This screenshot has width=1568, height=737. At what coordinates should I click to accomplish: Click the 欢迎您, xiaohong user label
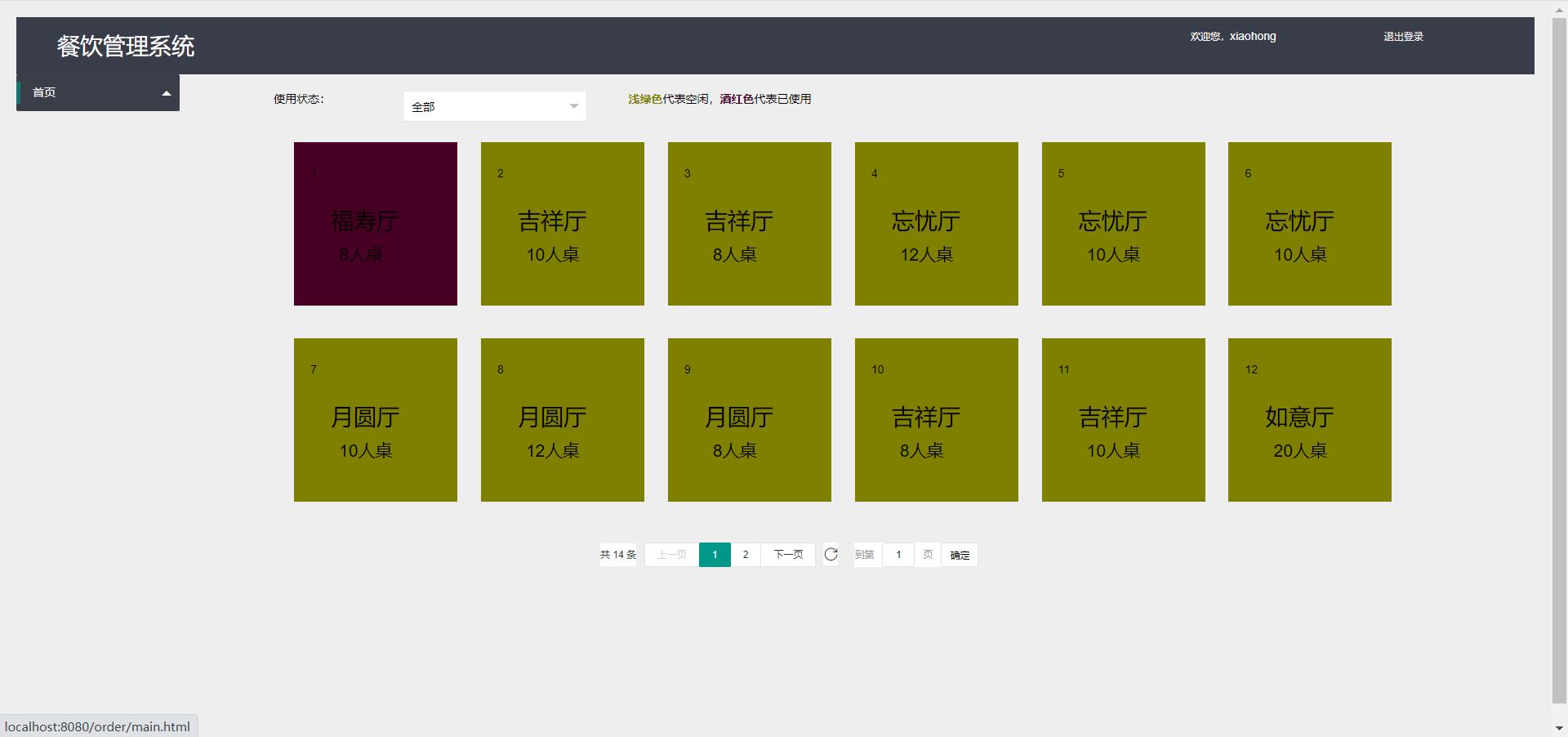1232,37
